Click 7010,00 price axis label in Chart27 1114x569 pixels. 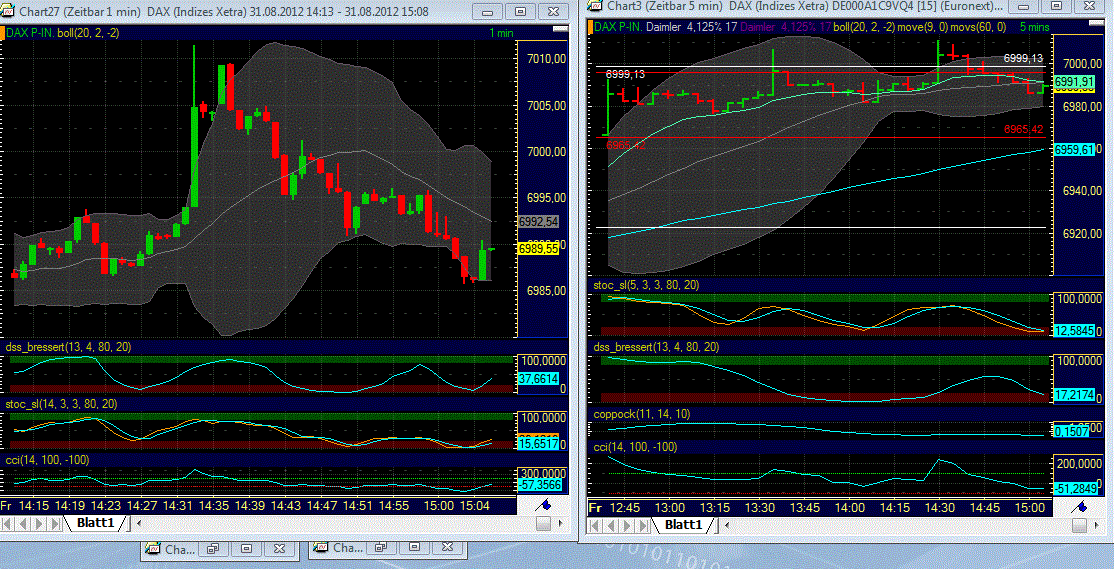(547, 59)
